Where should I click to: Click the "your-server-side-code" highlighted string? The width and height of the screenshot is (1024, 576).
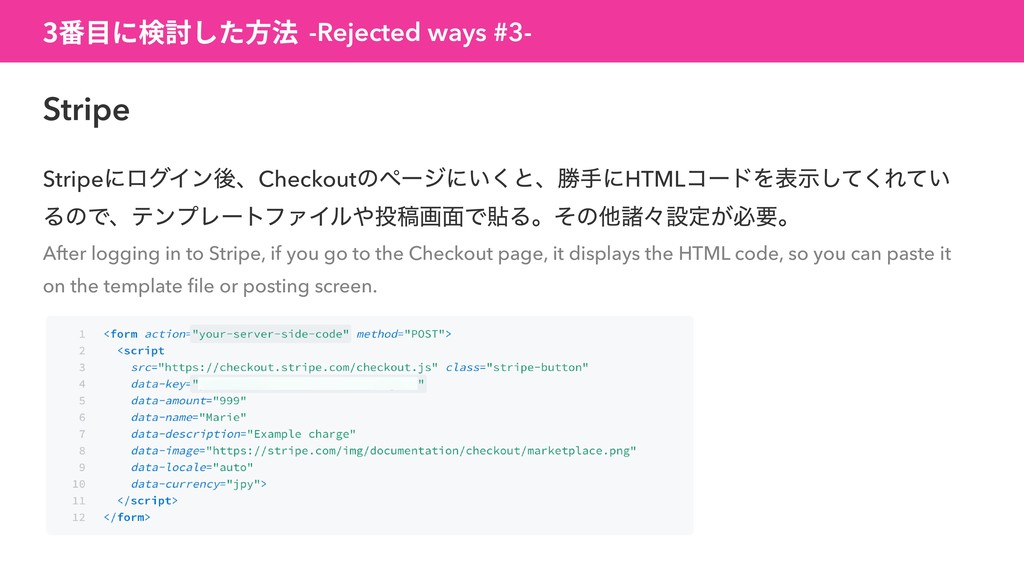(270, 334)
